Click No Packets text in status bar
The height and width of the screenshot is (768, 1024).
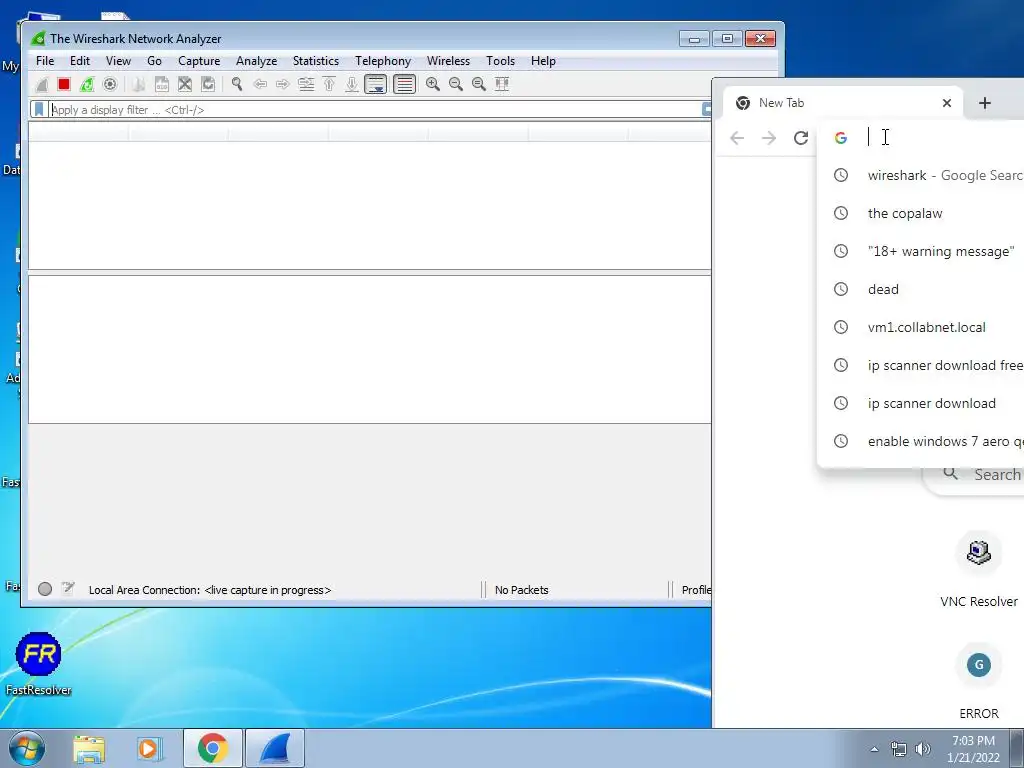click(x=521, y=590)
